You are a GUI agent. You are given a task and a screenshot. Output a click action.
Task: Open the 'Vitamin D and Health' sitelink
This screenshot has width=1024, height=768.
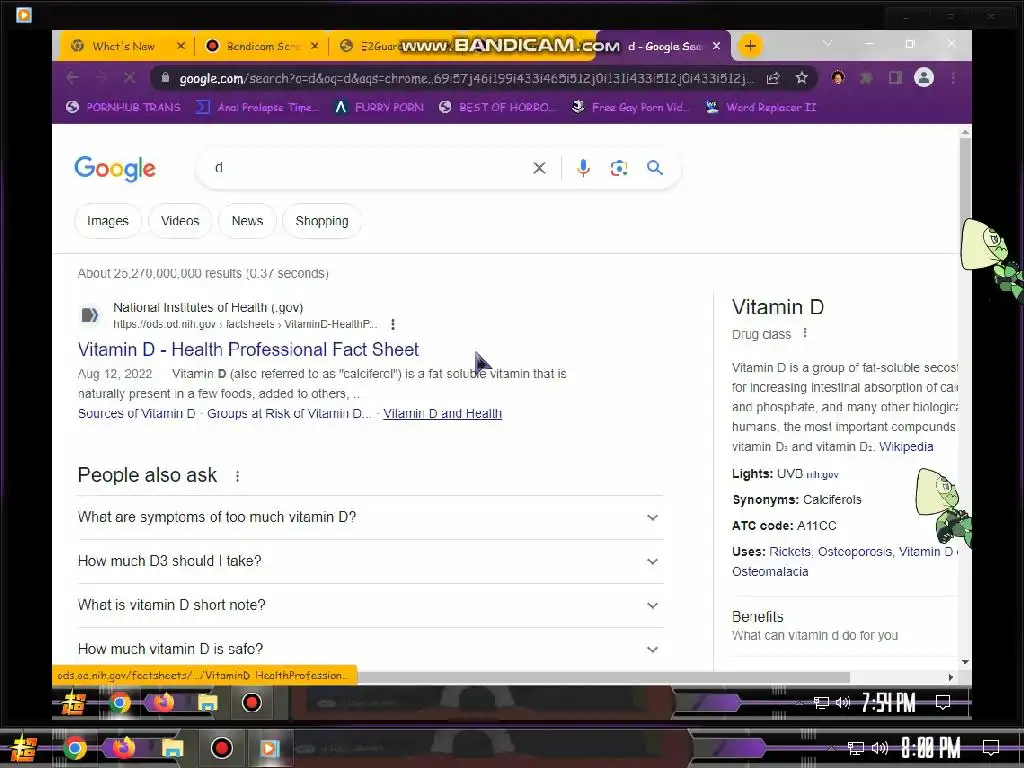click(442, 413)
